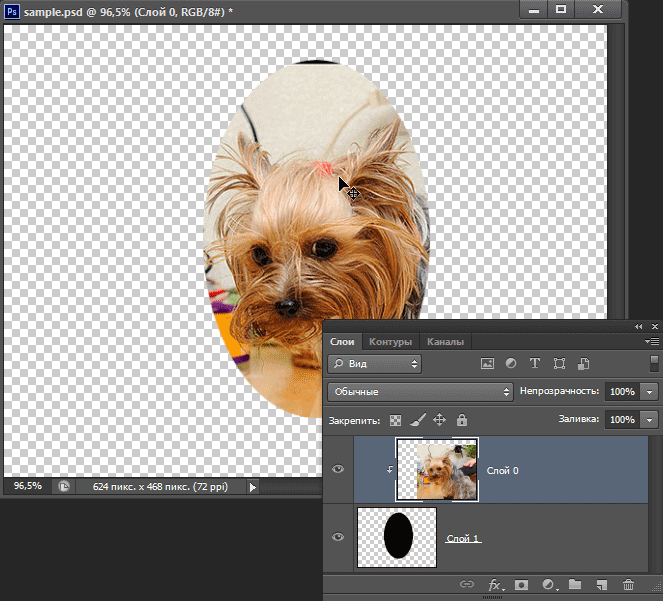Click the lock transparent pixels icon
The image size is (663, 601).
395,421
